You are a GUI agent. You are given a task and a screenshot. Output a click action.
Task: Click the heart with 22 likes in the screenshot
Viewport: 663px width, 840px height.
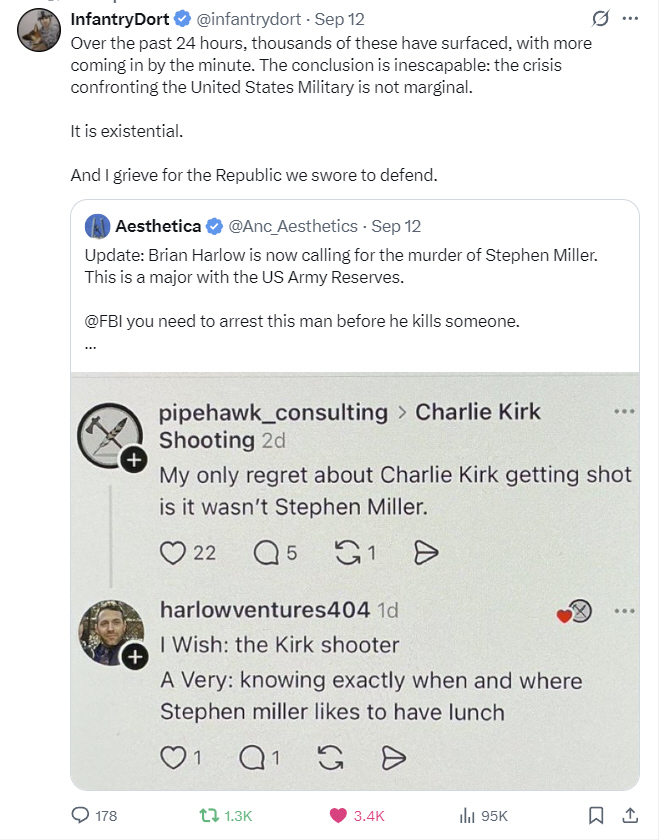click(172, 552)
